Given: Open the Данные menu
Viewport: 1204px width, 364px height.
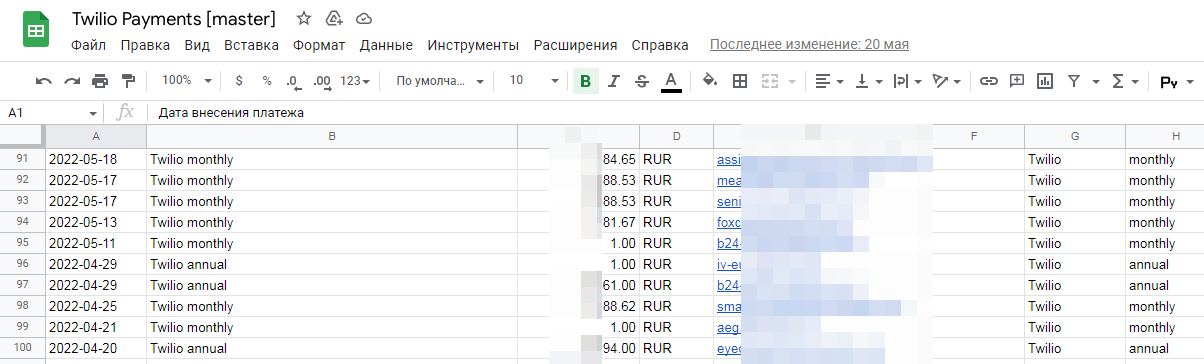Looking at the screenshot, I should pyautogui.click(x=386, y=45).
